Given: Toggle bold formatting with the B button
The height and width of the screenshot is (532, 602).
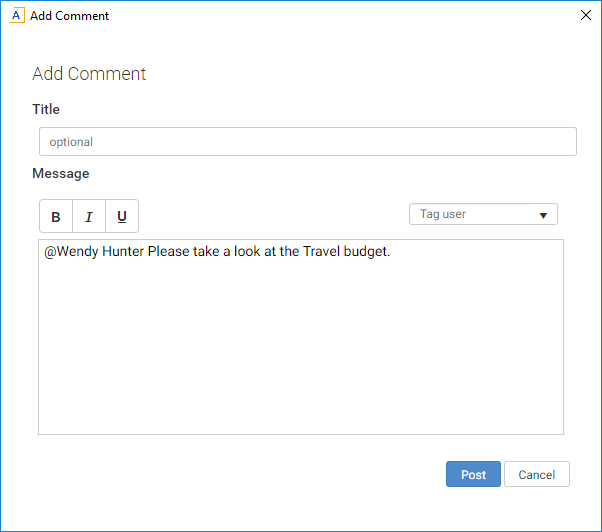Looking at the screenshot, I should click(x=56, y=217).
